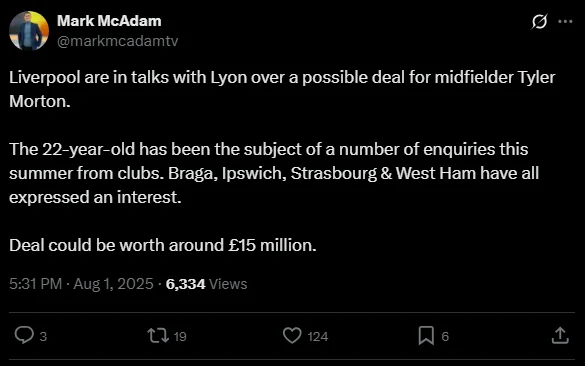This screenshot has height=366, width=585.
Task: Click the repost count 19
Action: click(180, 337)
